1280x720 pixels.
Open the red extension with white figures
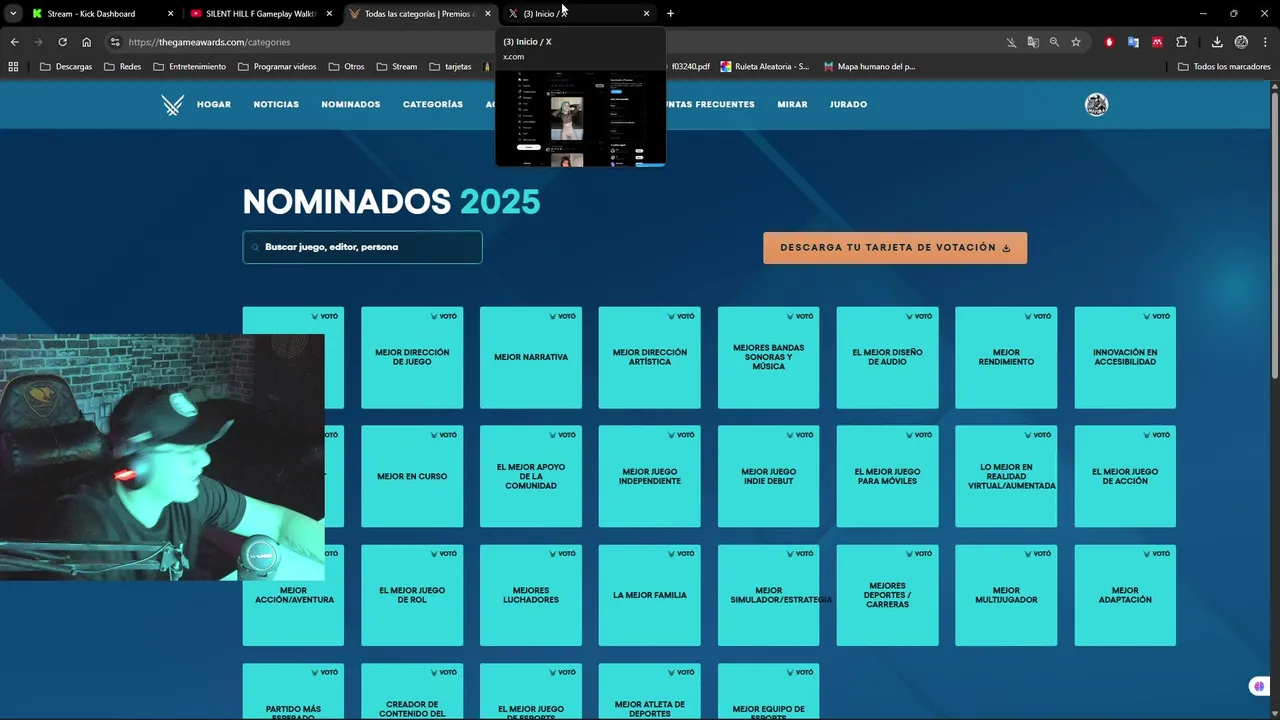pyautogui.click(x=1157, y=42)
